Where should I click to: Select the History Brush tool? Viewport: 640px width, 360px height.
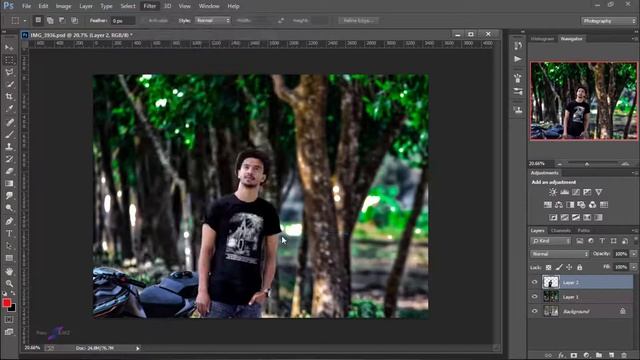click(x=9, y=159)
